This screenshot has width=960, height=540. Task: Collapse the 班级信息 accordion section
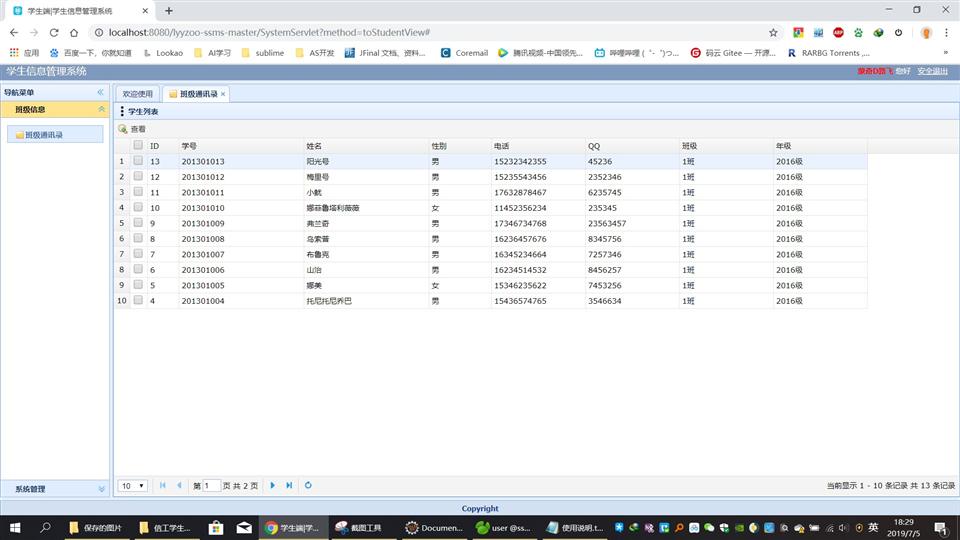point(100,110)
